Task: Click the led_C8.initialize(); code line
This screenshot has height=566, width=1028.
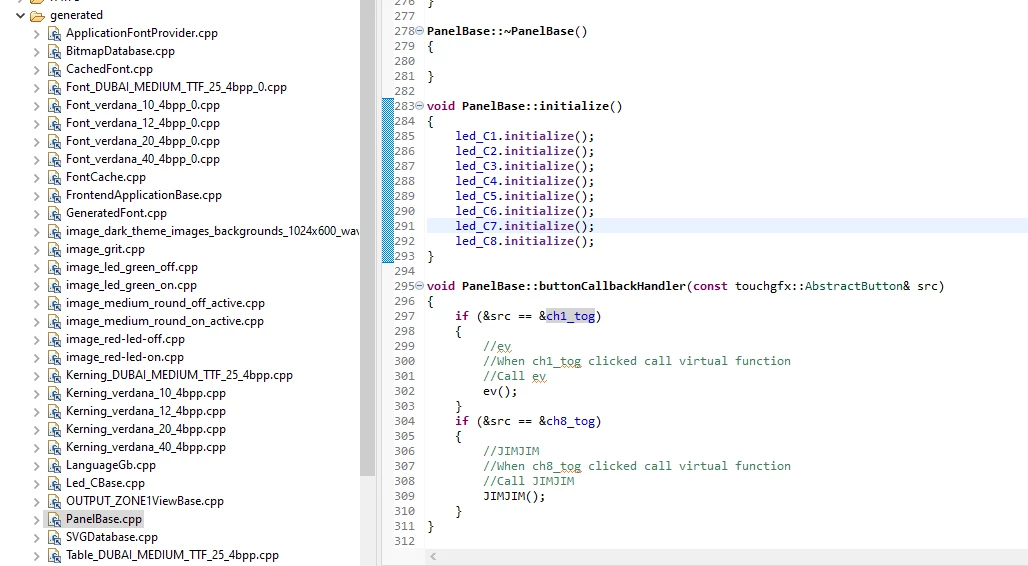Action: (524, 241)
